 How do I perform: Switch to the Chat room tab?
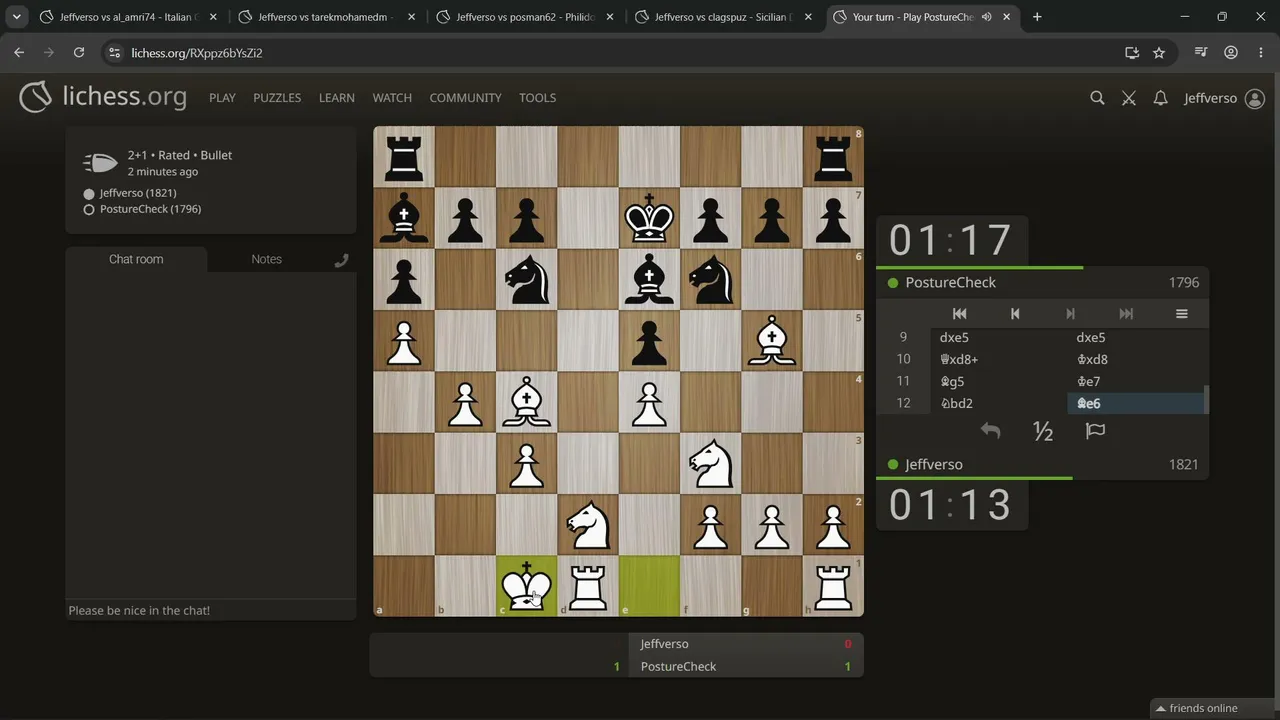136,259
